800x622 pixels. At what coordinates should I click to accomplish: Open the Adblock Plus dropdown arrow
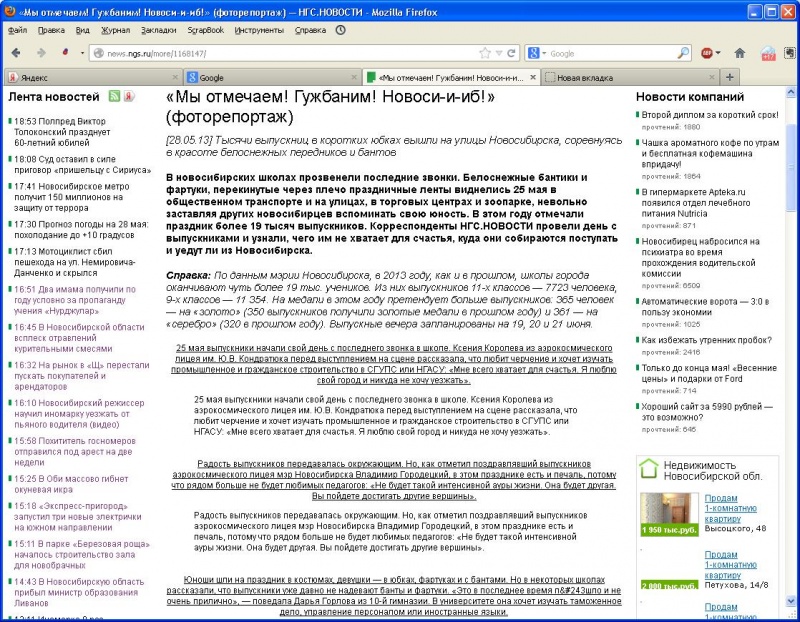click(x=720, y=53)
